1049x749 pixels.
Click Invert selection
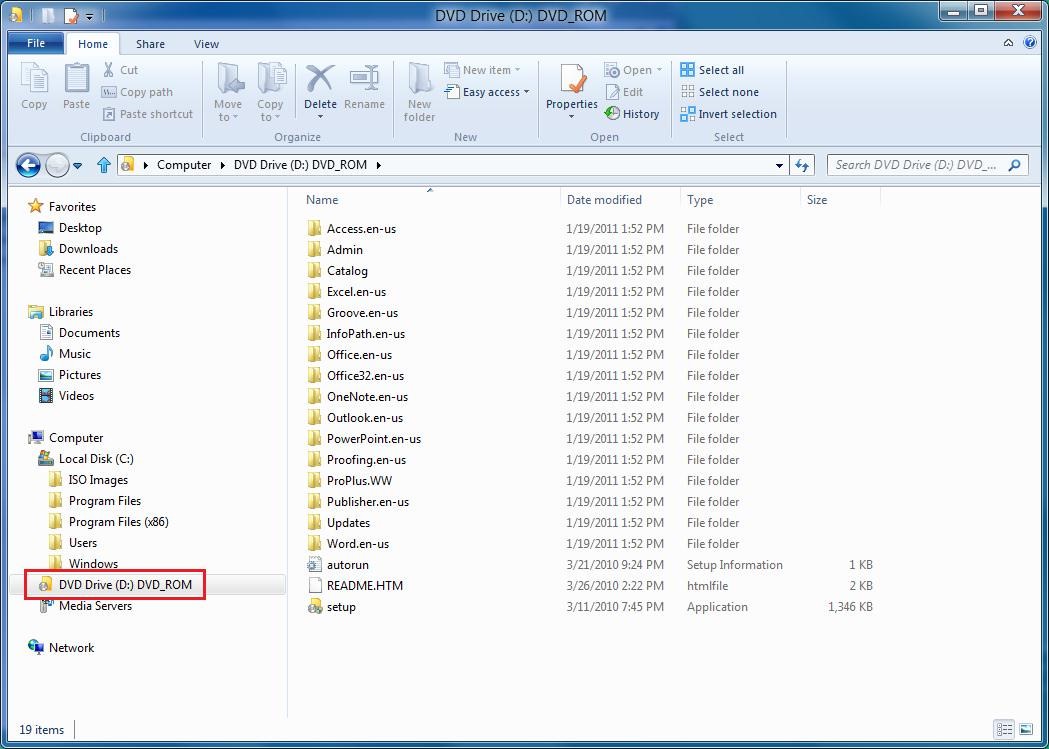coord(728,114)
